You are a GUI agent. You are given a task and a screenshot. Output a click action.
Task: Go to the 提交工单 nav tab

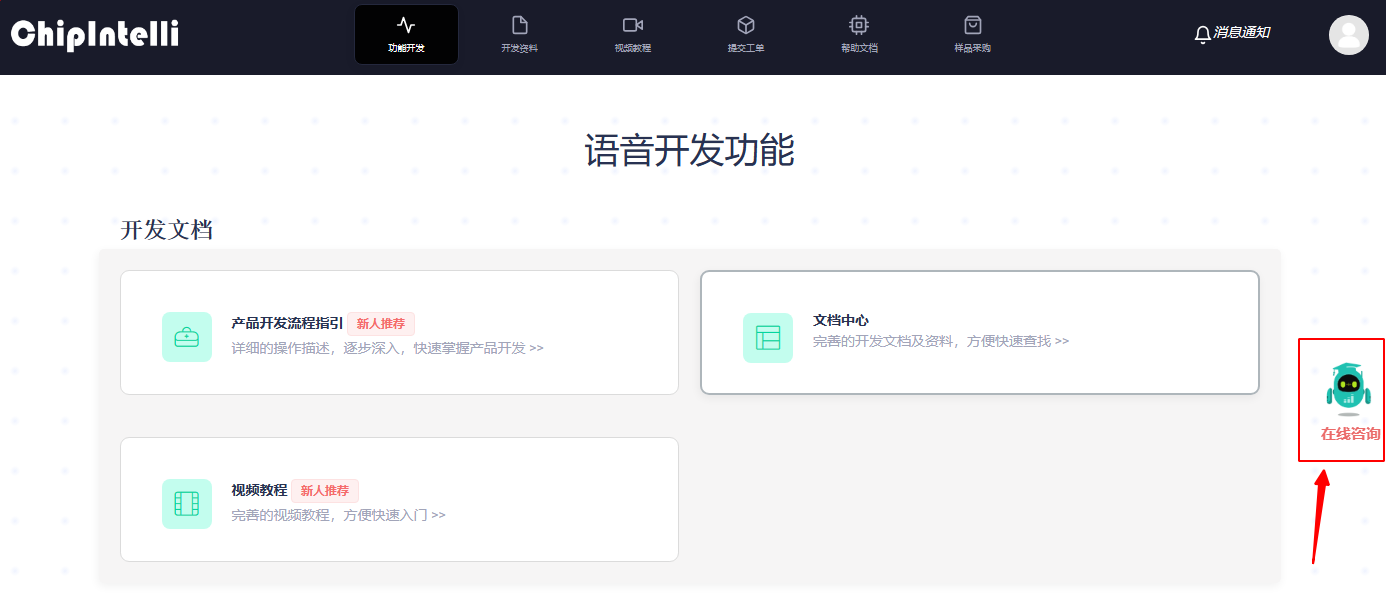click(x=745, y=34)
